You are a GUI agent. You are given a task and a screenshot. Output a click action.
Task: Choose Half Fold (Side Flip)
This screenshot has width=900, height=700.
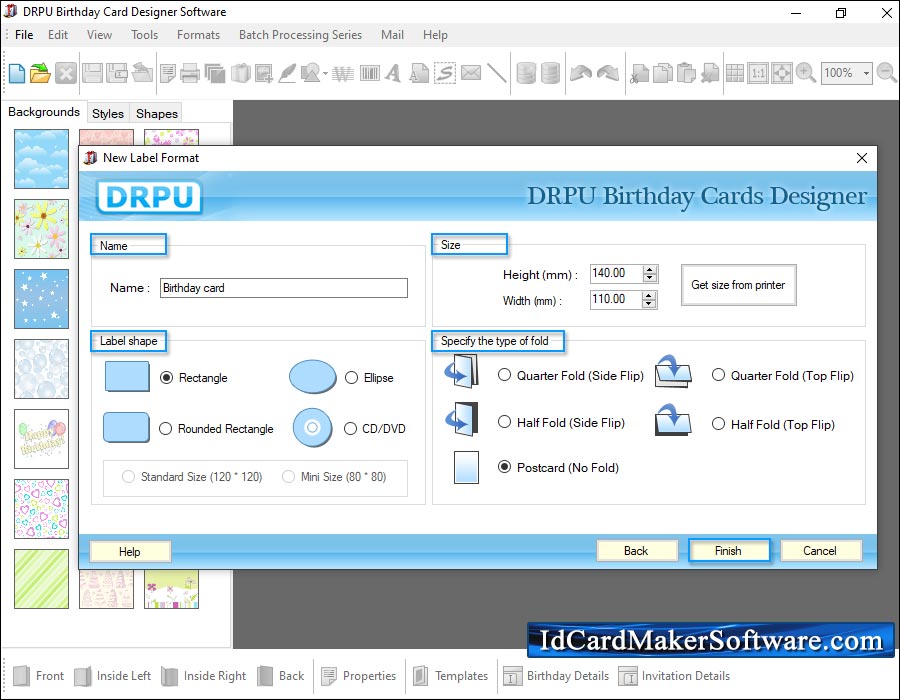click(505, 422)
